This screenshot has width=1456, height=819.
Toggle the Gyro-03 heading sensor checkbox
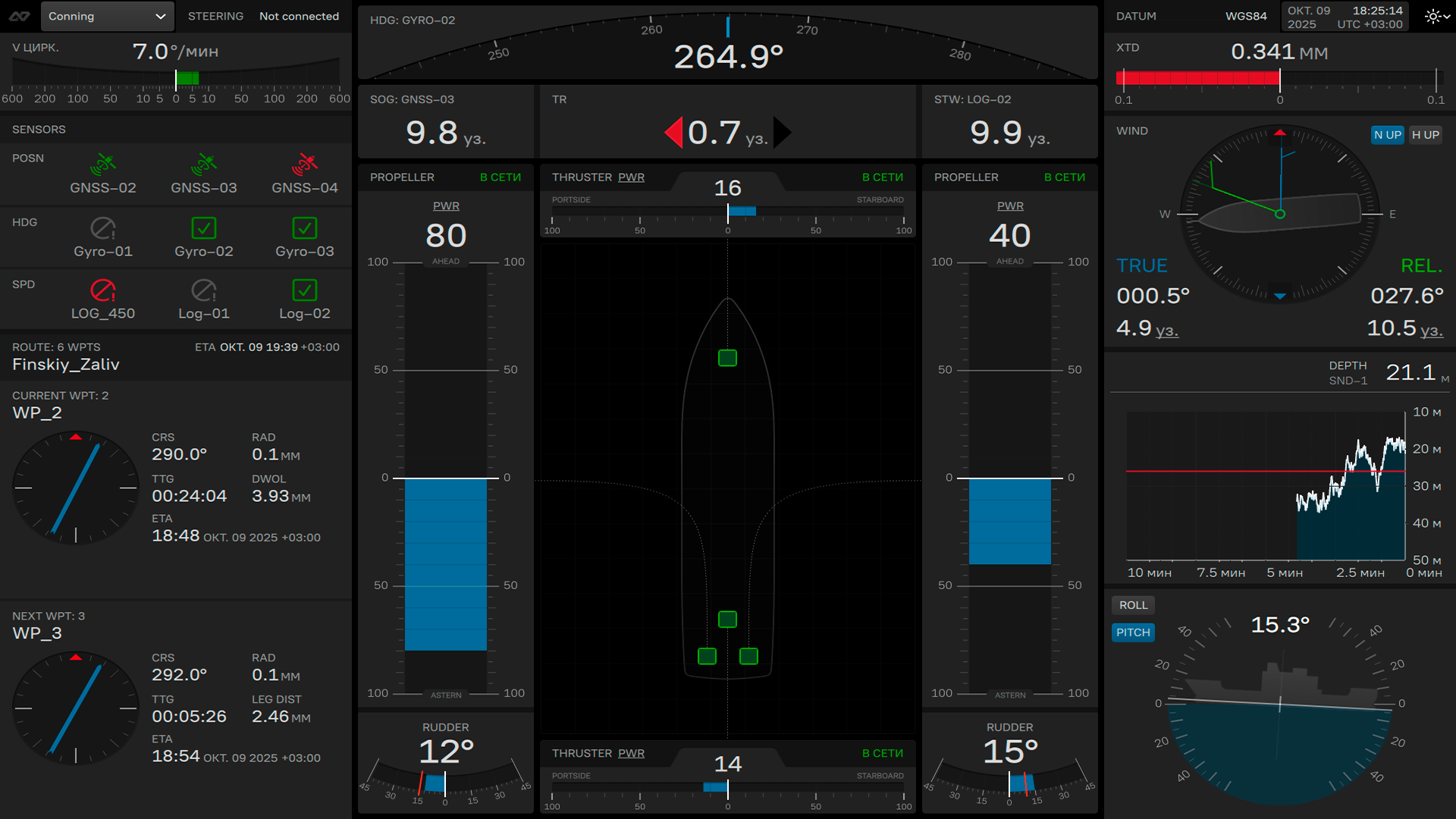click(304, 227)
